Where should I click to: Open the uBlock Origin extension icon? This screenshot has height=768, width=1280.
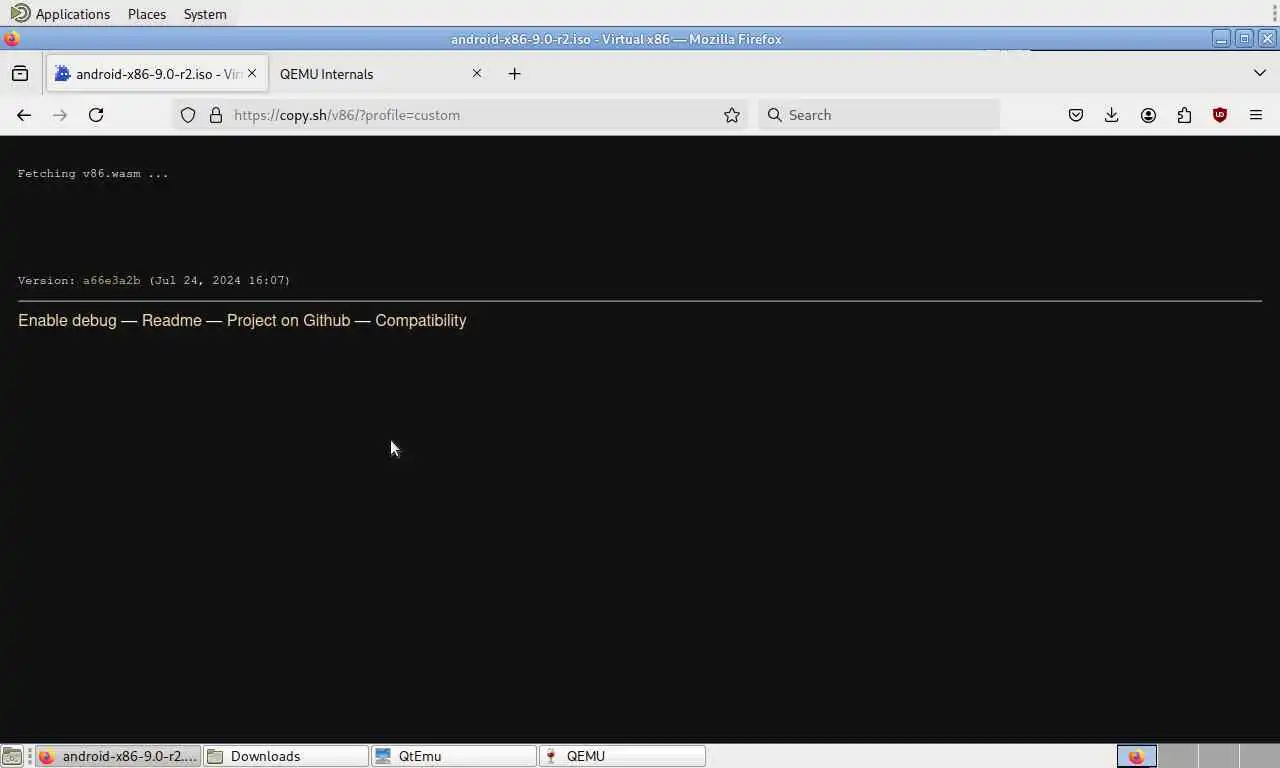(x=1220, y=115)
